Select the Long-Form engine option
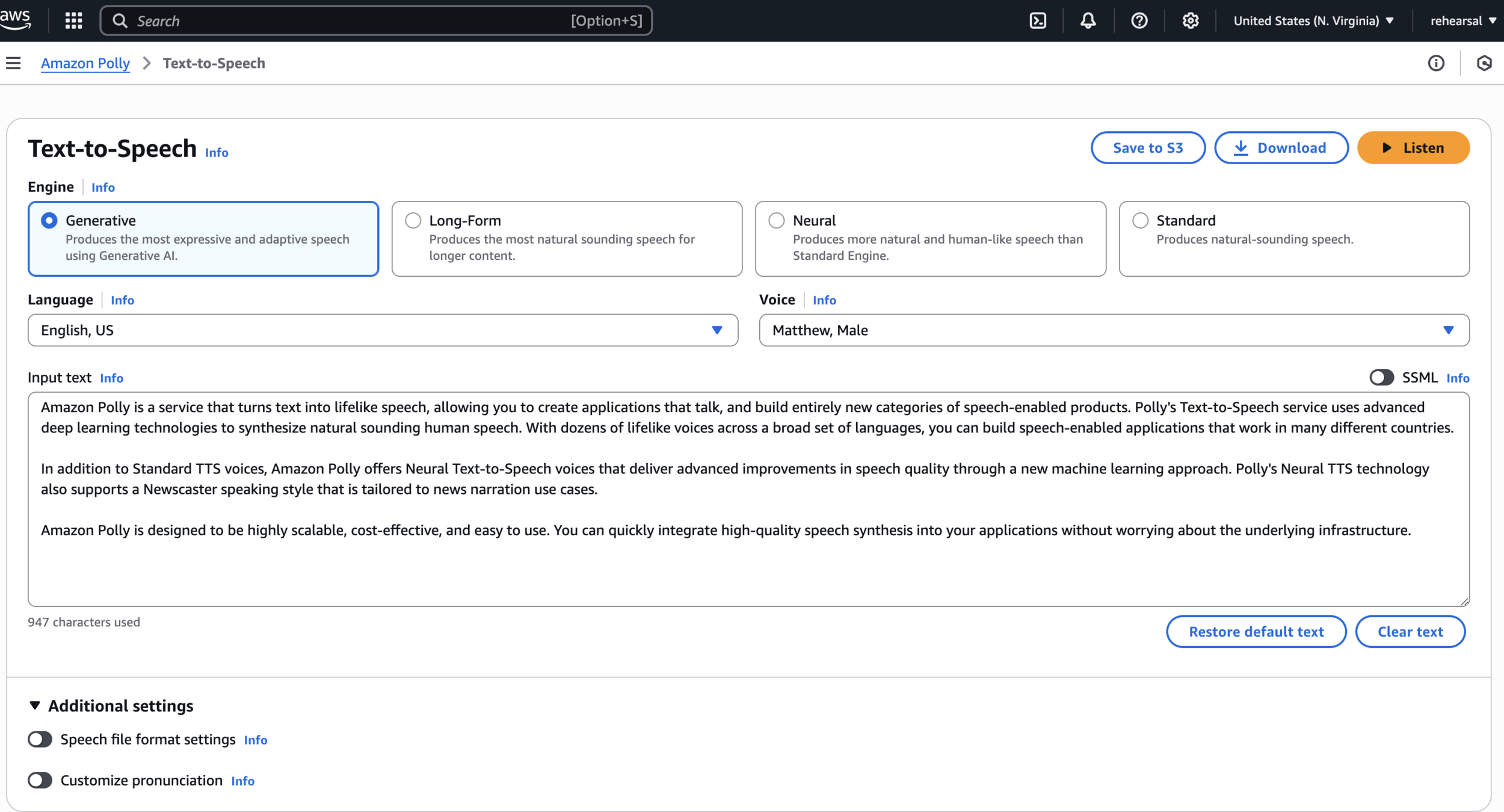Viewport: 1504px width, 812px height. coord(413,221)
